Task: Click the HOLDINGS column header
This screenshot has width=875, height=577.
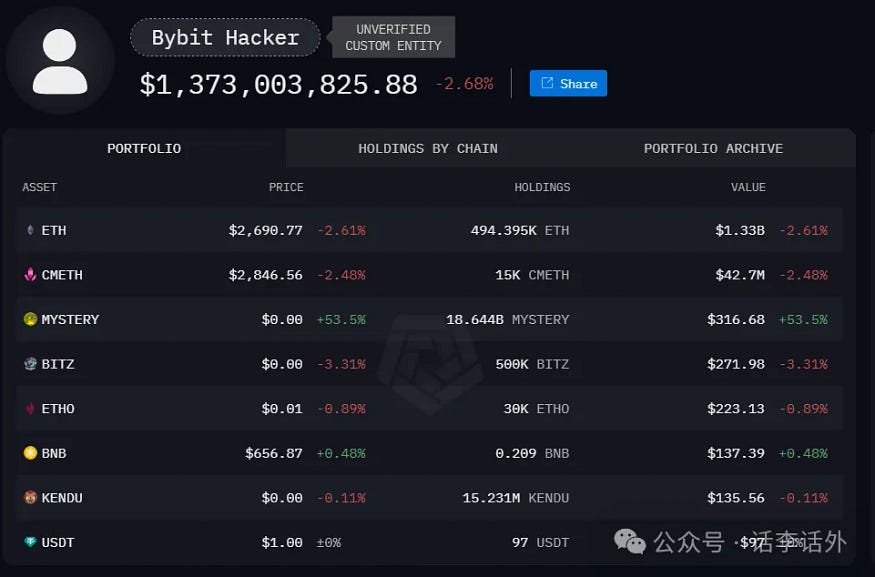Action: pos(542,187)
